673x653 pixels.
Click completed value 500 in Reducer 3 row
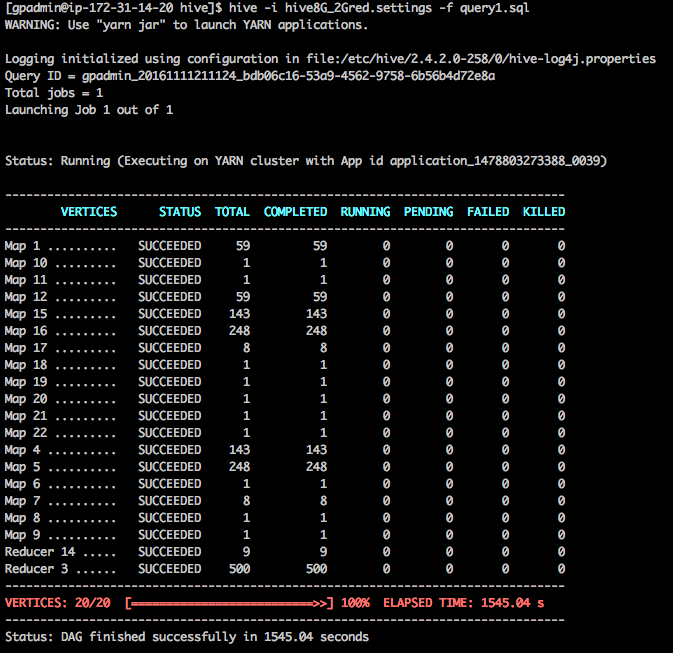tap(317, 569)
